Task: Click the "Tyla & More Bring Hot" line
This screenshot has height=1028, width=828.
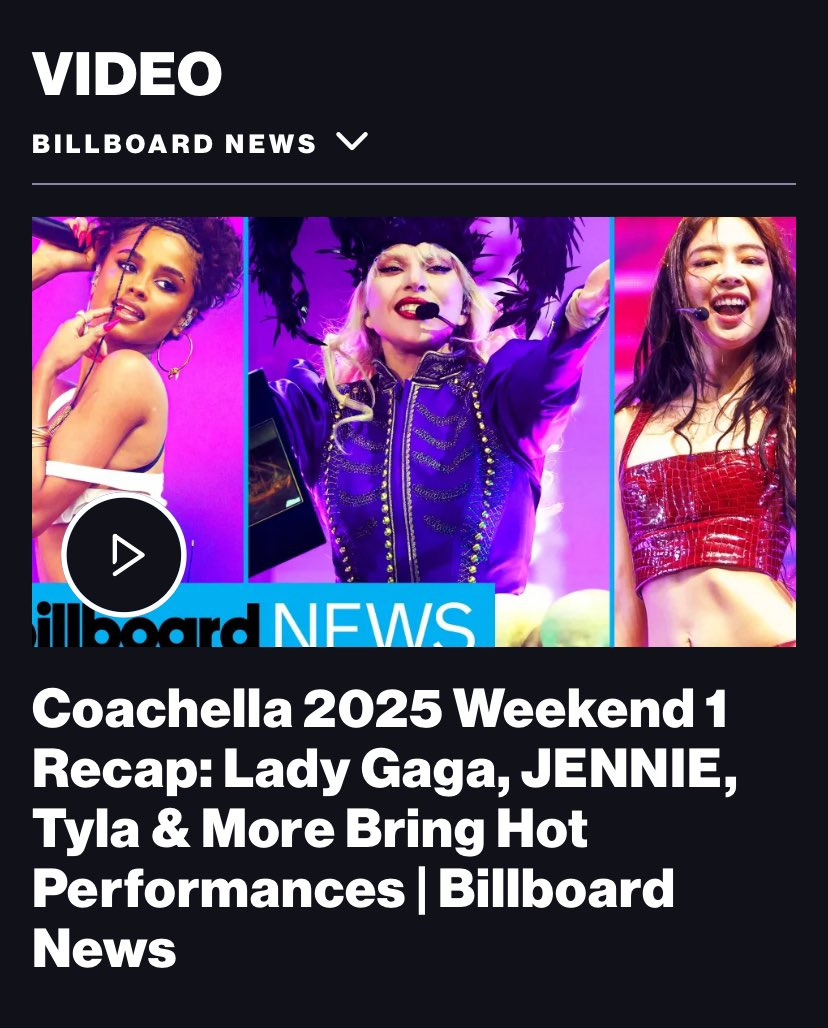Action: [310, 829]
